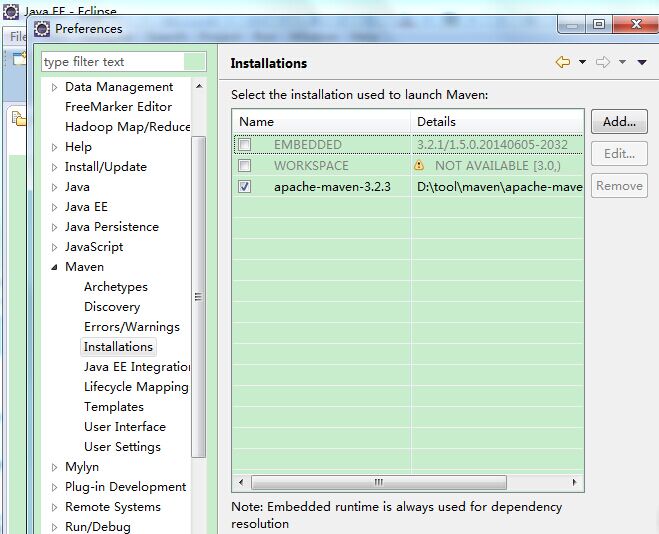Expand the Java EE tree node
The height and width of the screenshot is (534, 659).
pyautogui.click(x=54, y=207)
